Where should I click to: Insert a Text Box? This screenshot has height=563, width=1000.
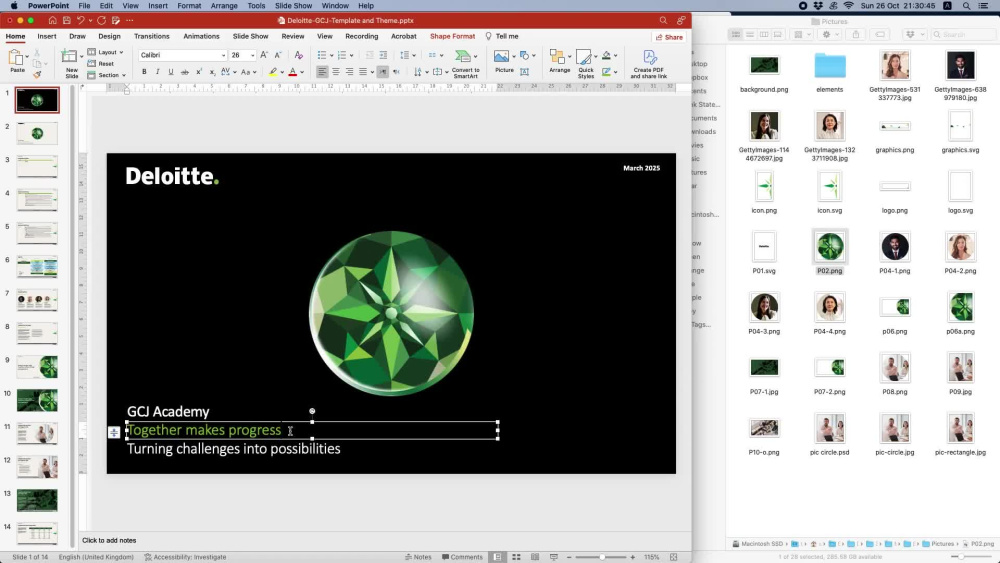click(524, 72)
